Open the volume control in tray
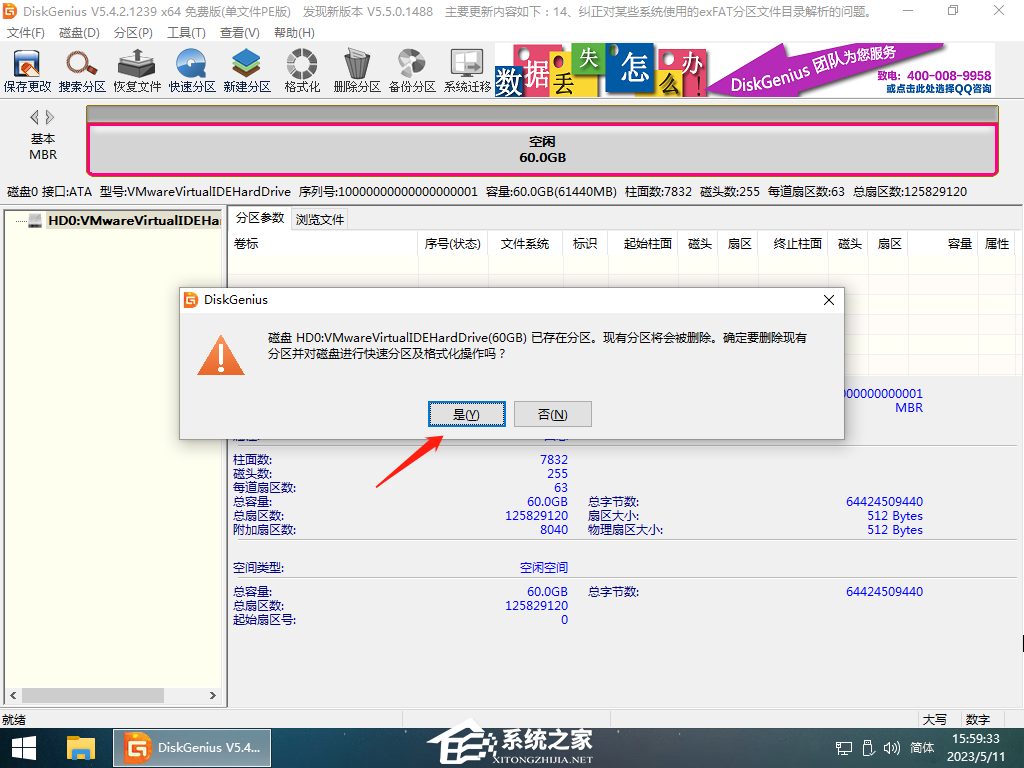 (891, 748)
